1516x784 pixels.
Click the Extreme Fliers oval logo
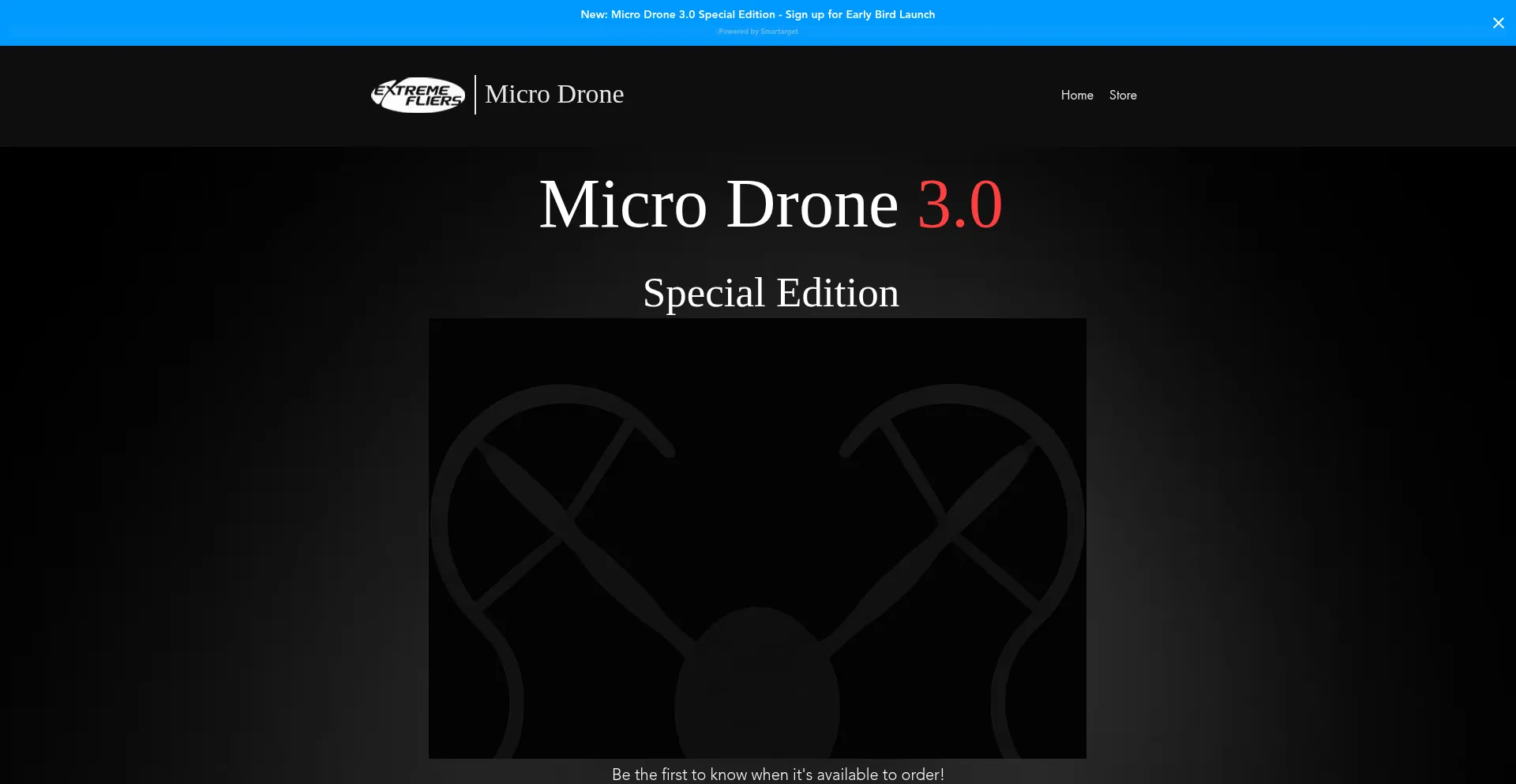coord(418,95)
